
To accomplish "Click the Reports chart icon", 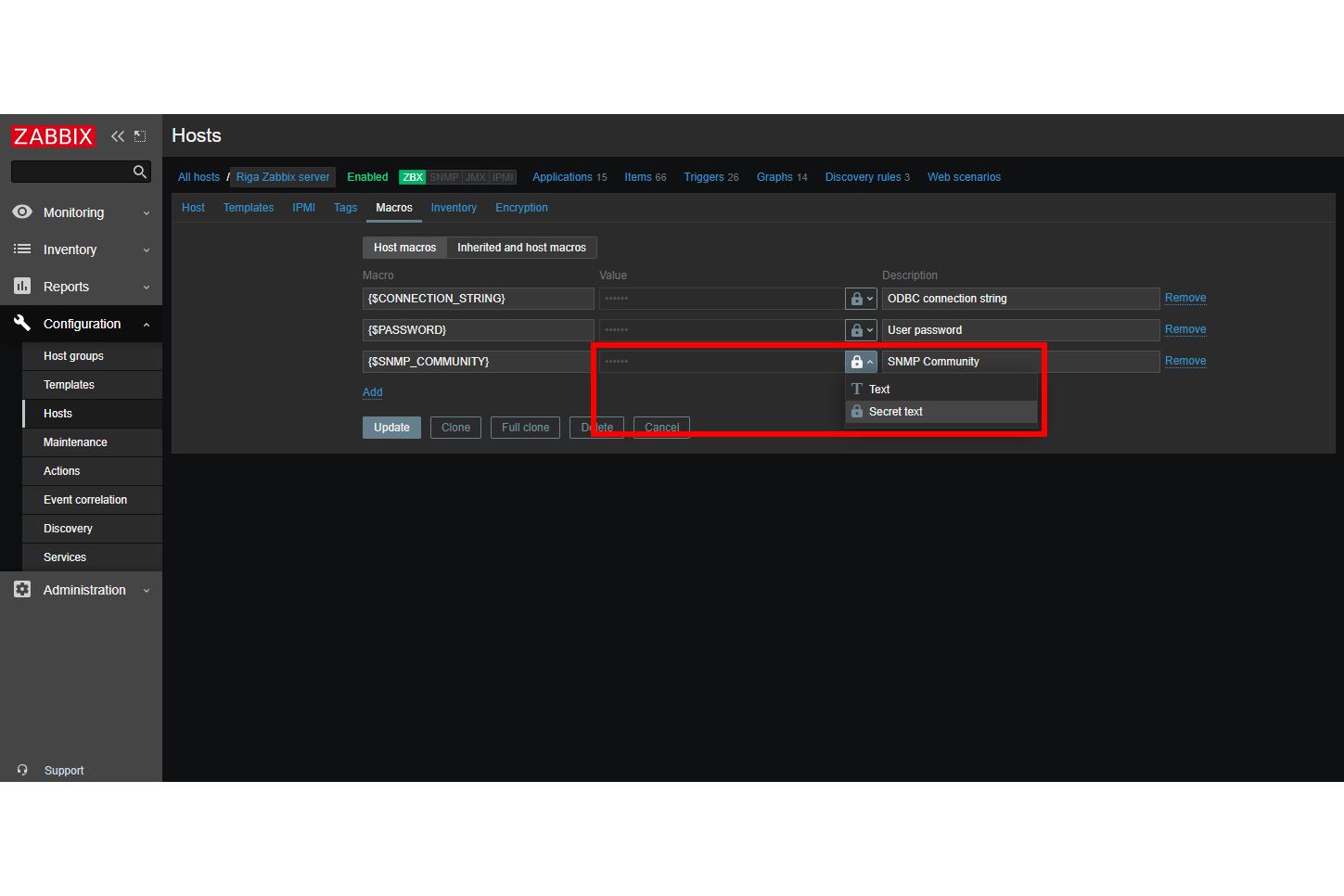I will click(x=22, y=287).
